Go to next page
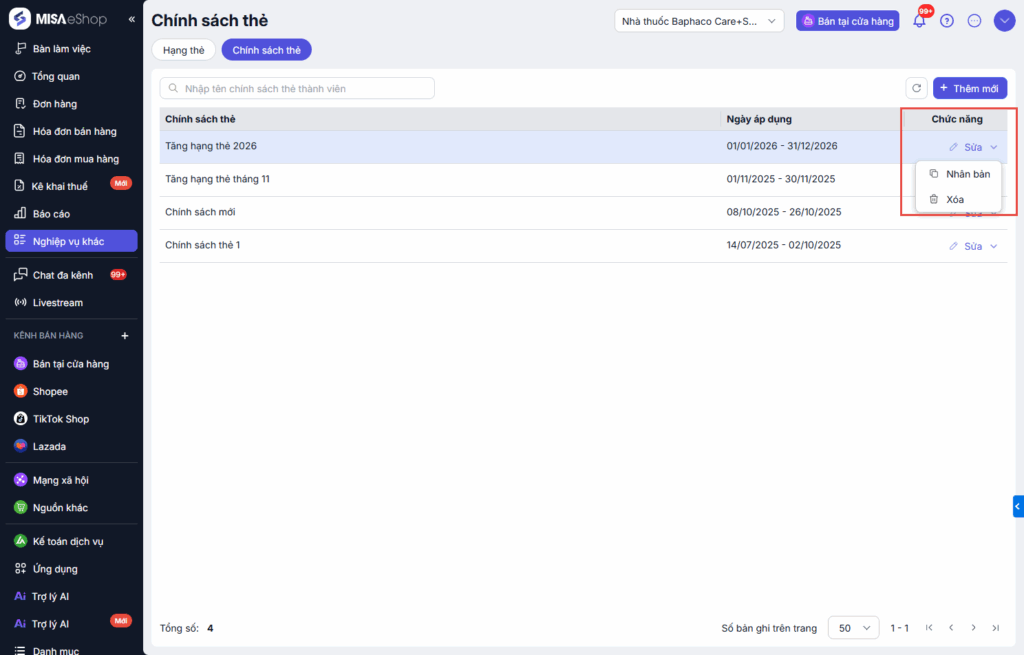 click(x=973, y=628)
